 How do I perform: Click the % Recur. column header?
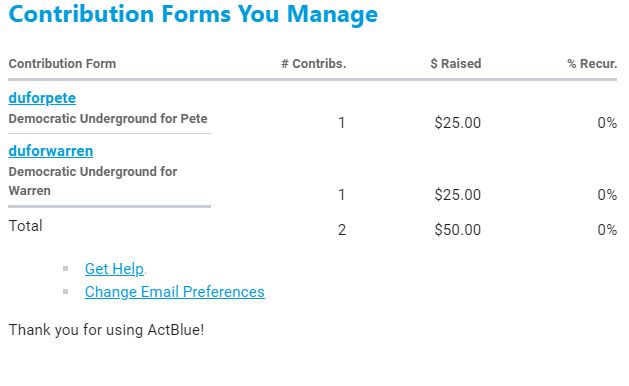592,63
